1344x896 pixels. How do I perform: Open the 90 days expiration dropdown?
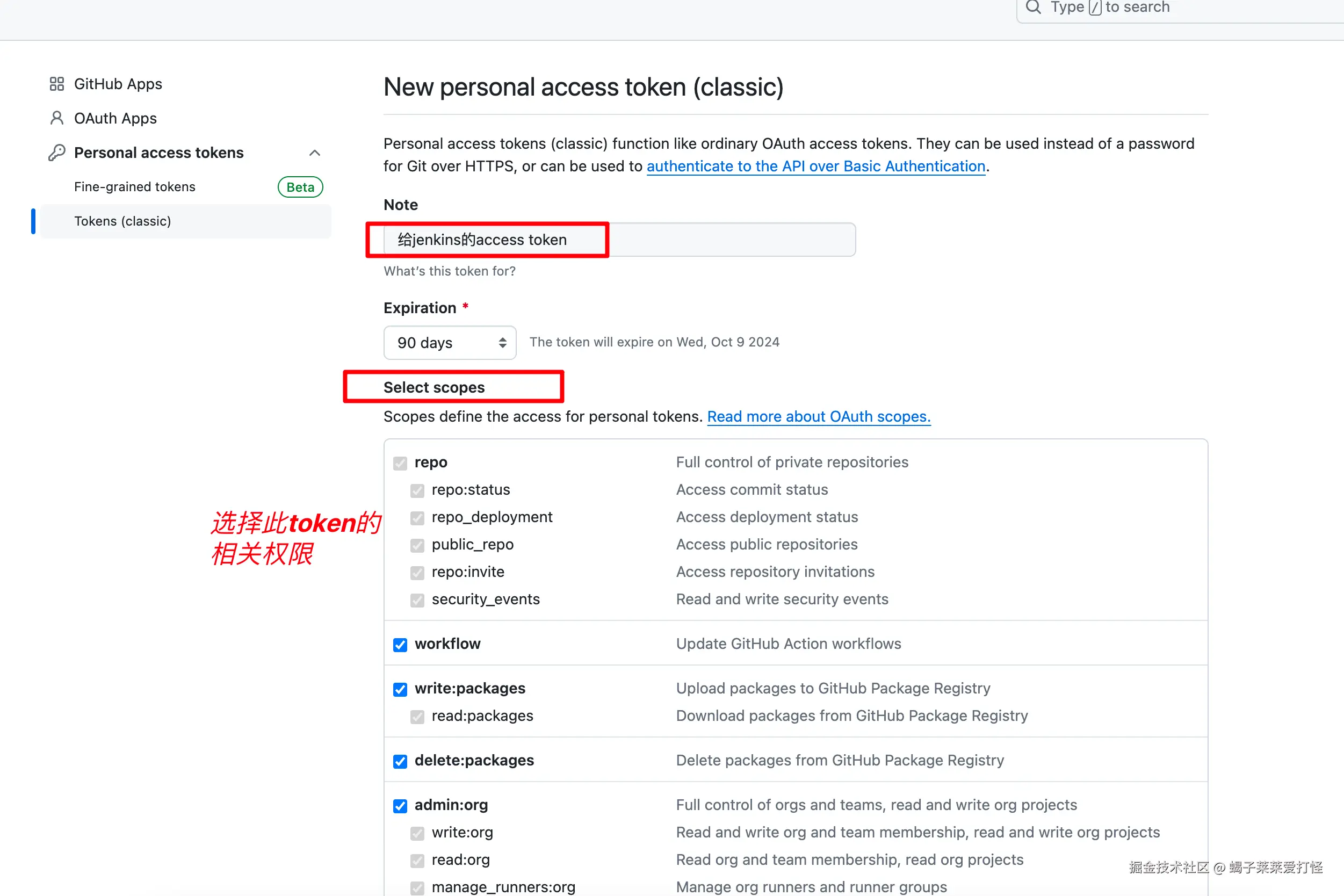pos(450,342)
